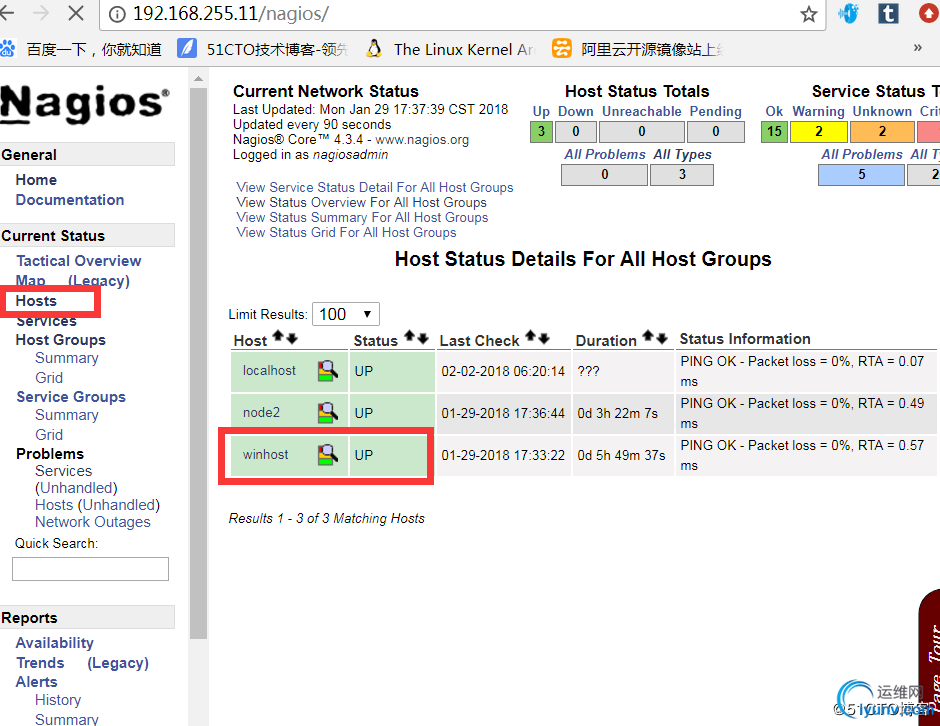This screenshot has width=940, height=726.
Task: Open Host Groups in sidebar
Action: pos(61,340)
